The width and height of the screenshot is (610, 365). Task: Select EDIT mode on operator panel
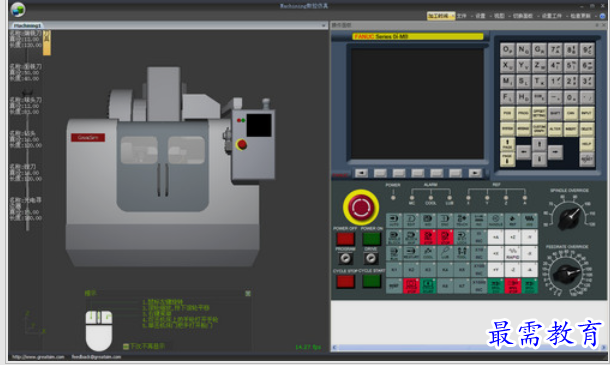(x=411, y=221)
